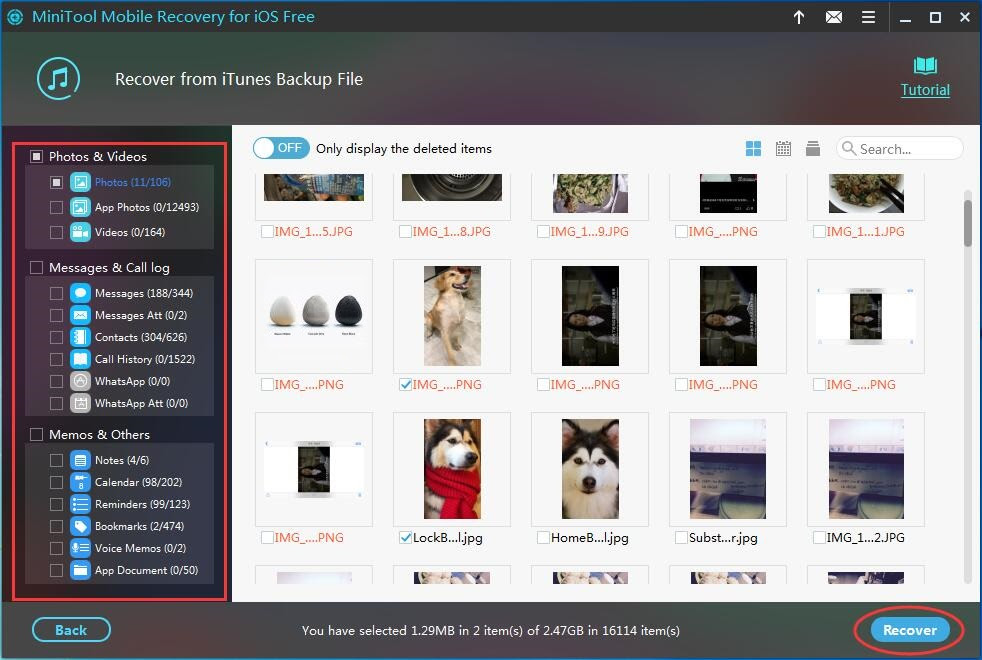Check the Subst...r.jpg checkbox

tap(681, 537)
